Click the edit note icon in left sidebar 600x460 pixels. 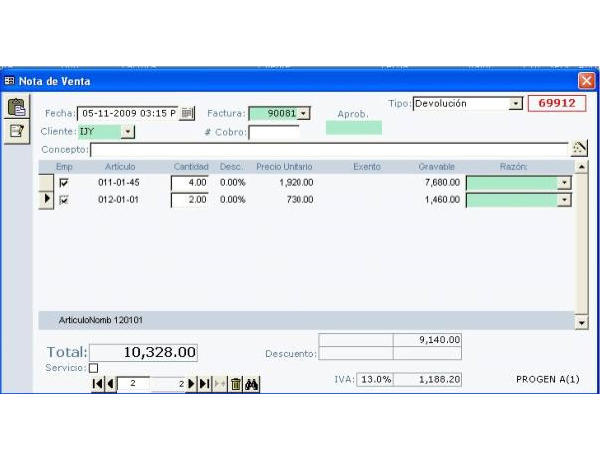(16, 130)
